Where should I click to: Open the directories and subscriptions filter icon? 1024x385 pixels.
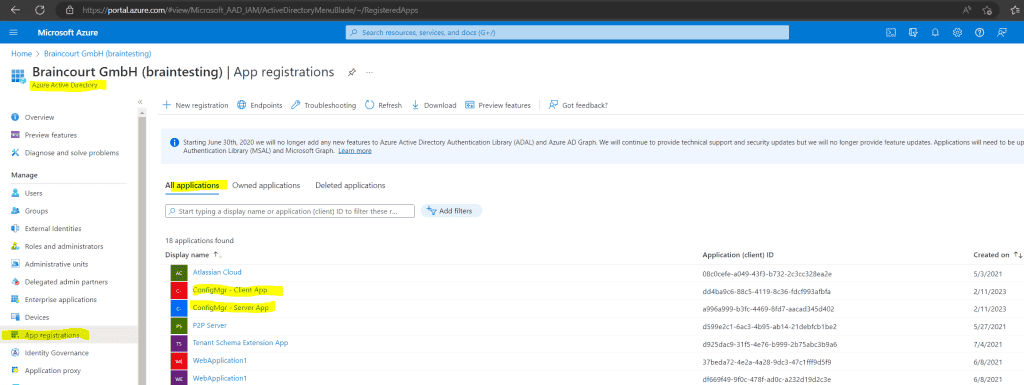coord(913,33)
